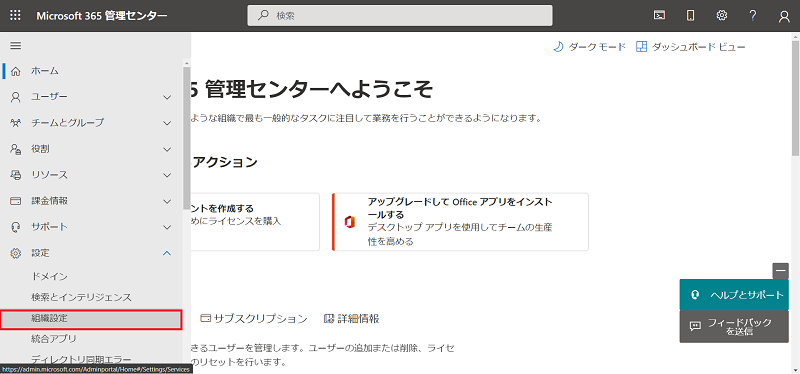800x374 pixels.
Task: Expand the ユーザー menu chevron
Action: coord(167,97)
